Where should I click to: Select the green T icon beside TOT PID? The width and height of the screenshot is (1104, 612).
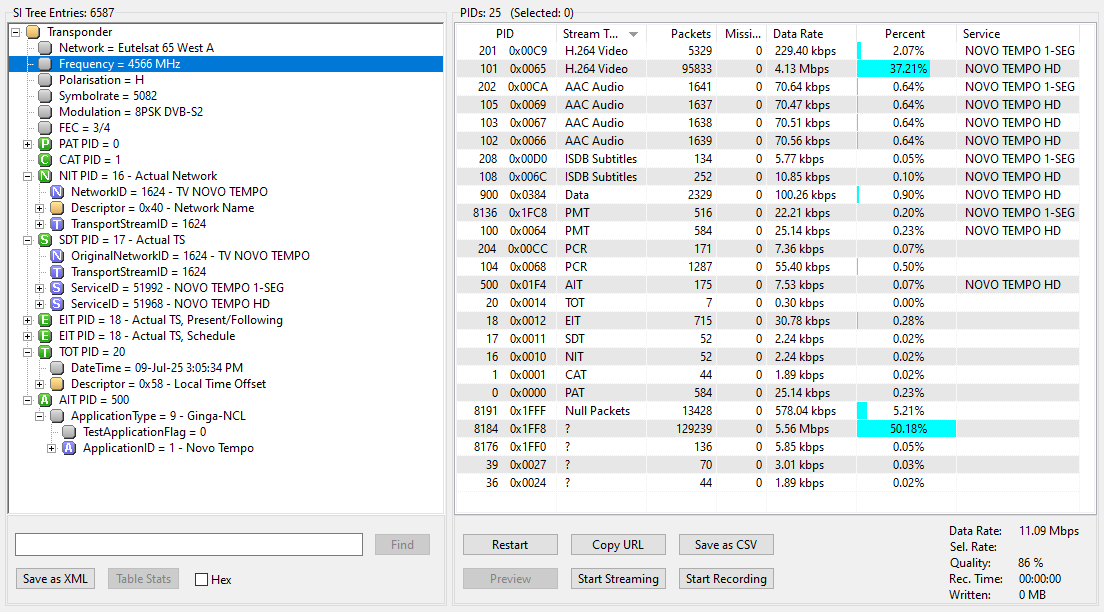pyautogui.click(x=45, y=352)
